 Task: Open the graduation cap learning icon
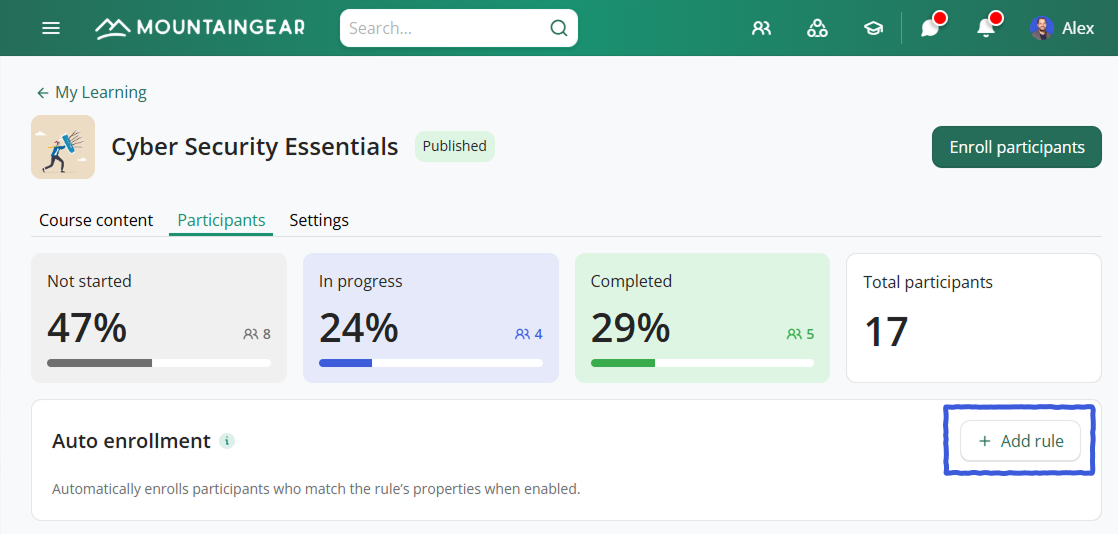click(x=873, y=28)
